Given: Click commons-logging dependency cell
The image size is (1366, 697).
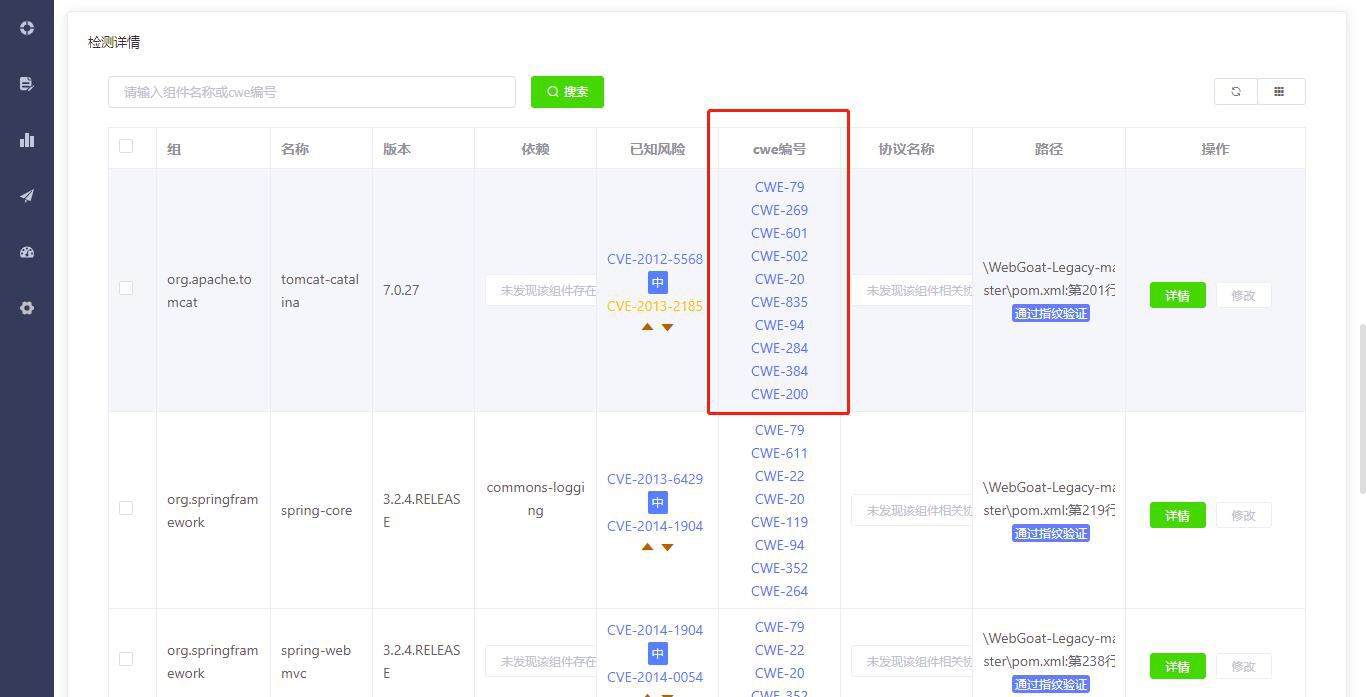Looking at the screenshot, I should point(535,499).
